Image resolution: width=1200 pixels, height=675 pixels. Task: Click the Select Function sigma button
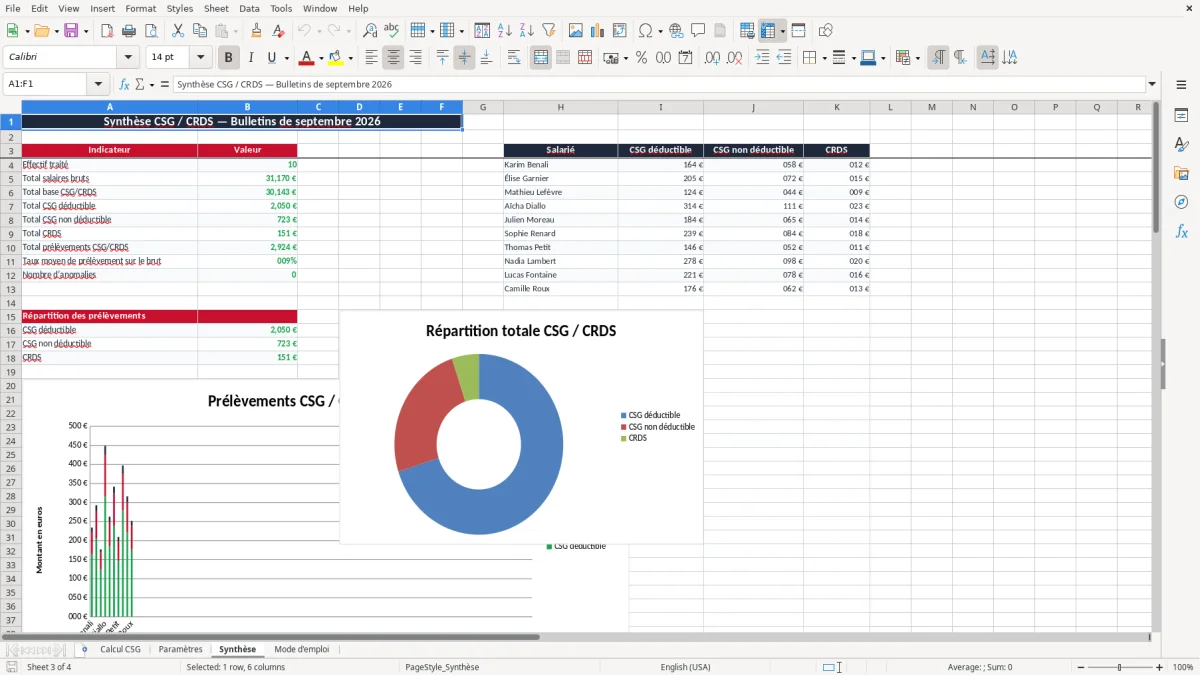pyautogui.click(x=139, y=85)
